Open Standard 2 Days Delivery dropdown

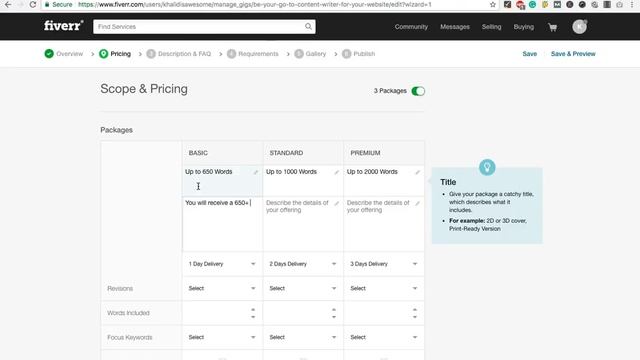click(x=303, y=264)
